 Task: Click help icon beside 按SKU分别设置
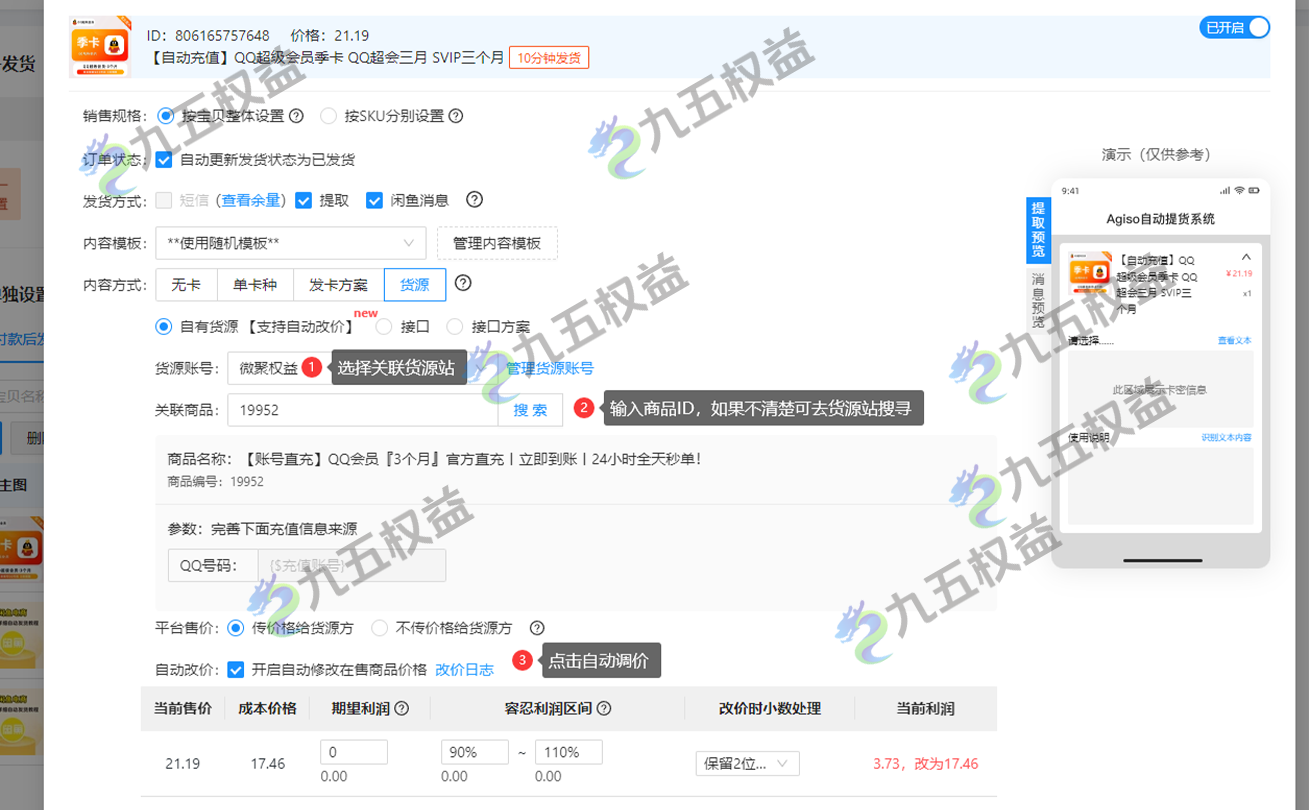pos(456,116)
